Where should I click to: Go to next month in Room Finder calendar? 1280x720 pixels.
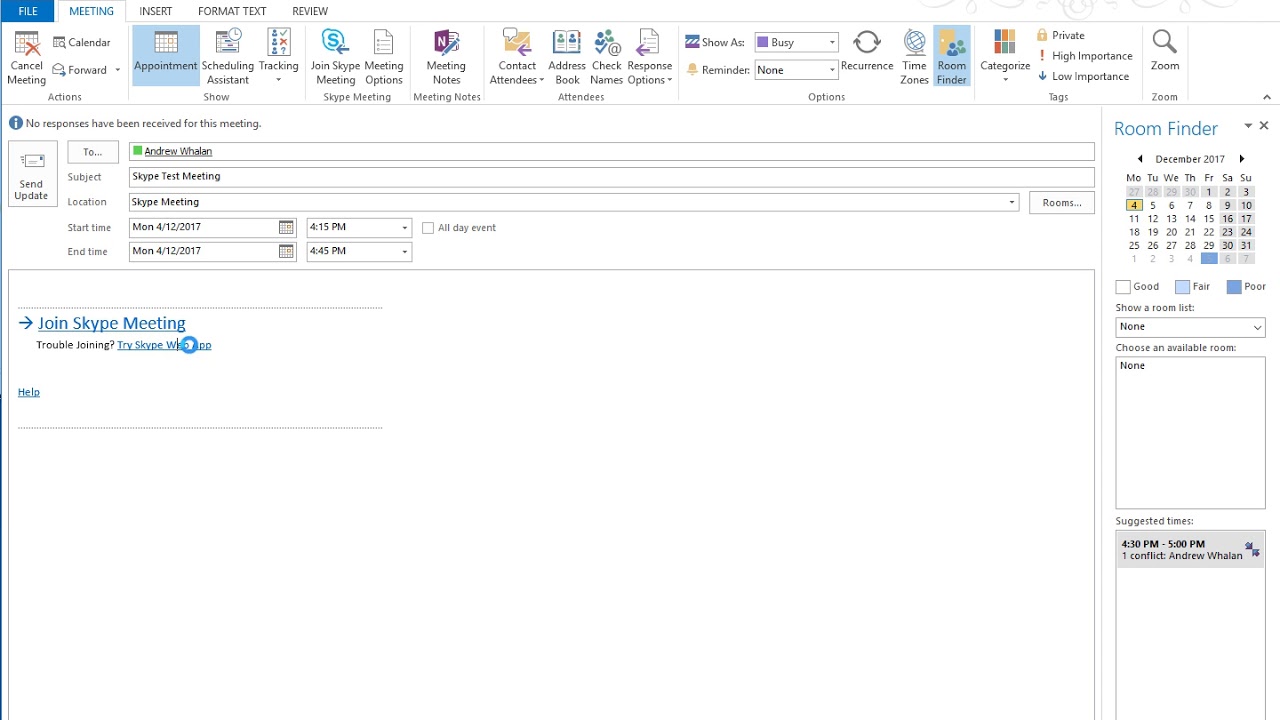1242,159
